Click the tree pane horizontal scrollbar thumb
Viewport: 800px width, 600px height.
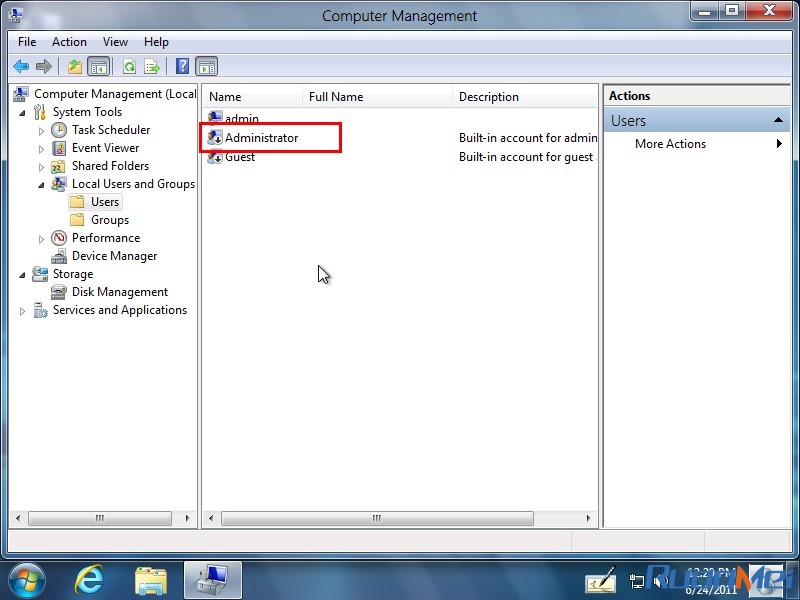100,518
